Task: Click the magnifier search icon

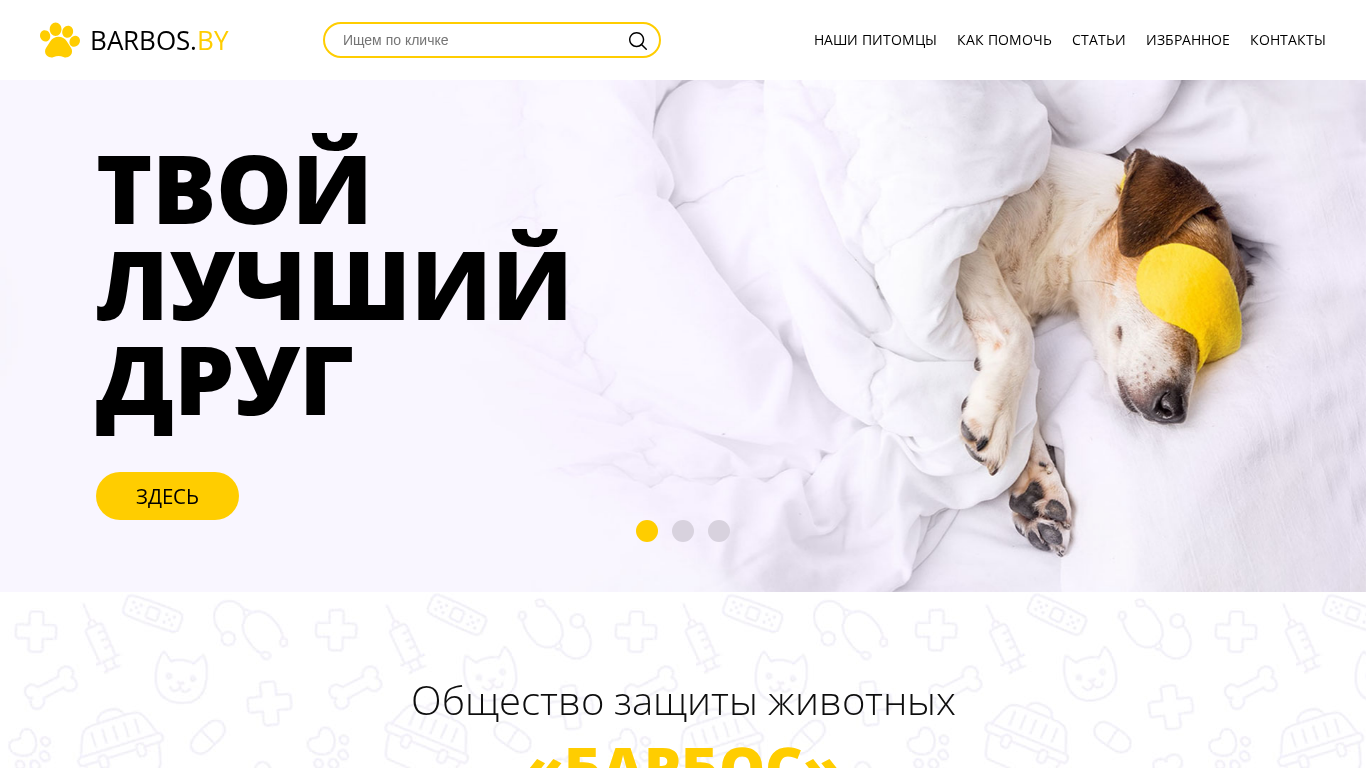Action: pos(637,40)
